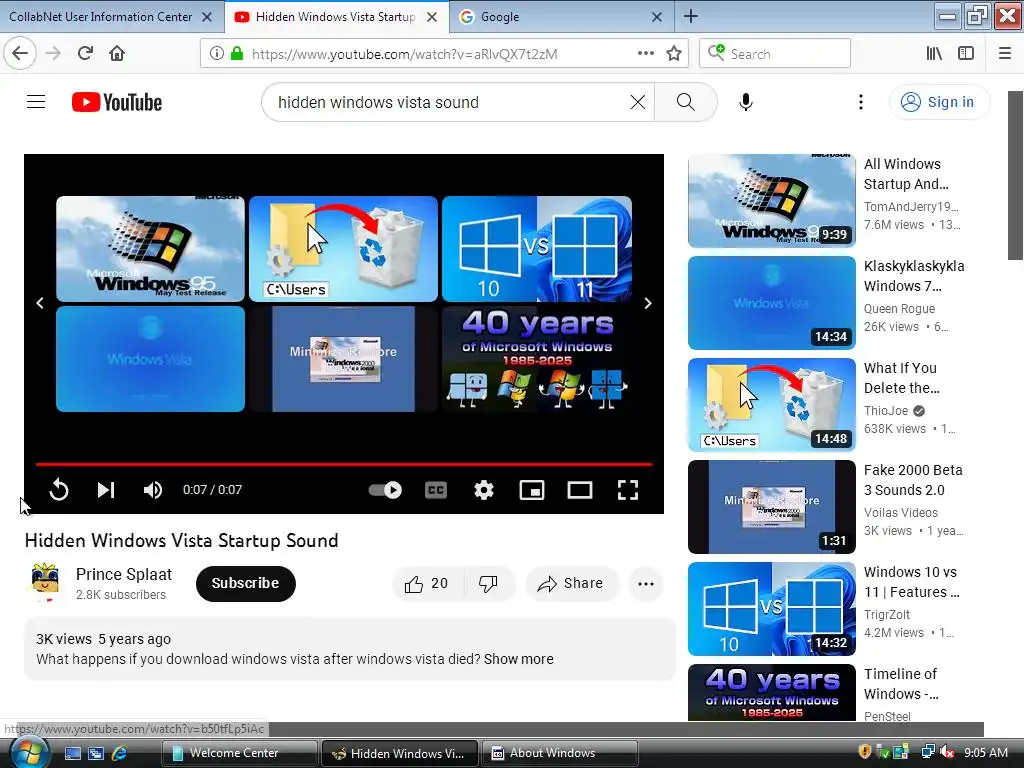Viewport: 1024px width, 768px height.
Task: Open 40 years of Microsoft Windows end-screen video
Action: 537,359
